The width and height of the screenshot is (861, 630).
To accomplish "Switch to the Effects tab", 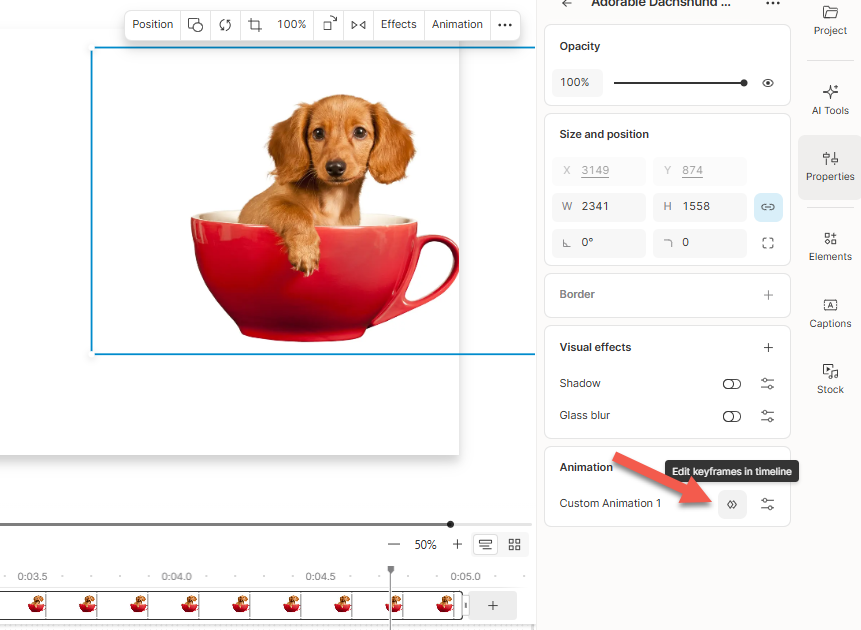I will pos(398,24).
